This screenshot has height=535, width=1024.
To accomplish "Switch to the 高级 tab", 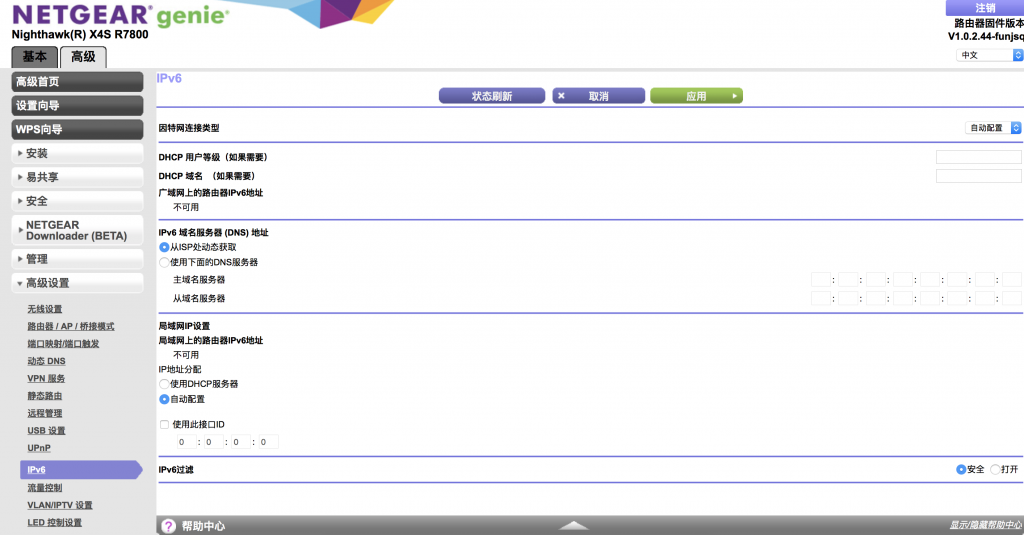I will (x=83, y=57).
